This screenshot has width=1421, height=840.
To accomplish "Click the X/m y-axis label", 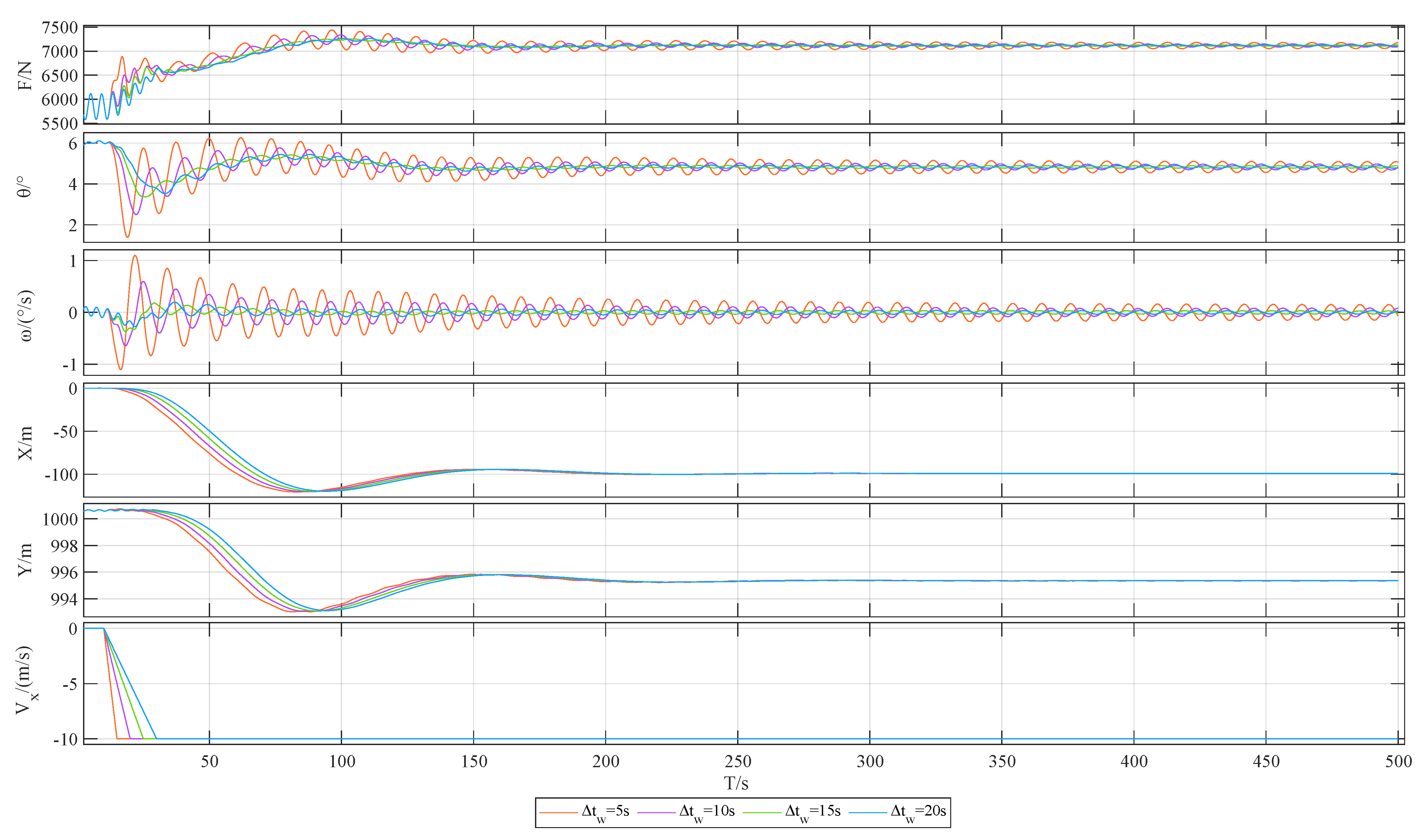I will (x=25, y=443).
